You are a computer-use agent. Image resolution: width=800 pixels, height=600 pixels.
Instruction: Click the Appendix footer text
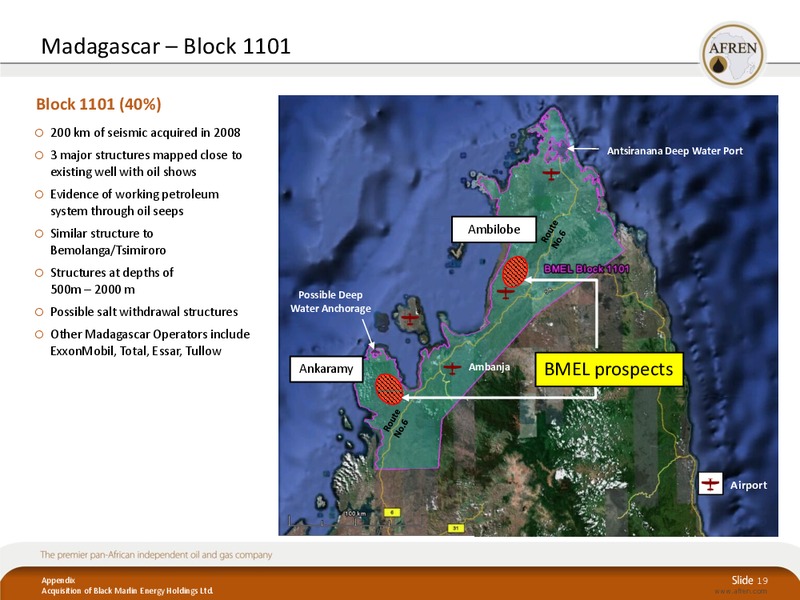pos(58,581)
